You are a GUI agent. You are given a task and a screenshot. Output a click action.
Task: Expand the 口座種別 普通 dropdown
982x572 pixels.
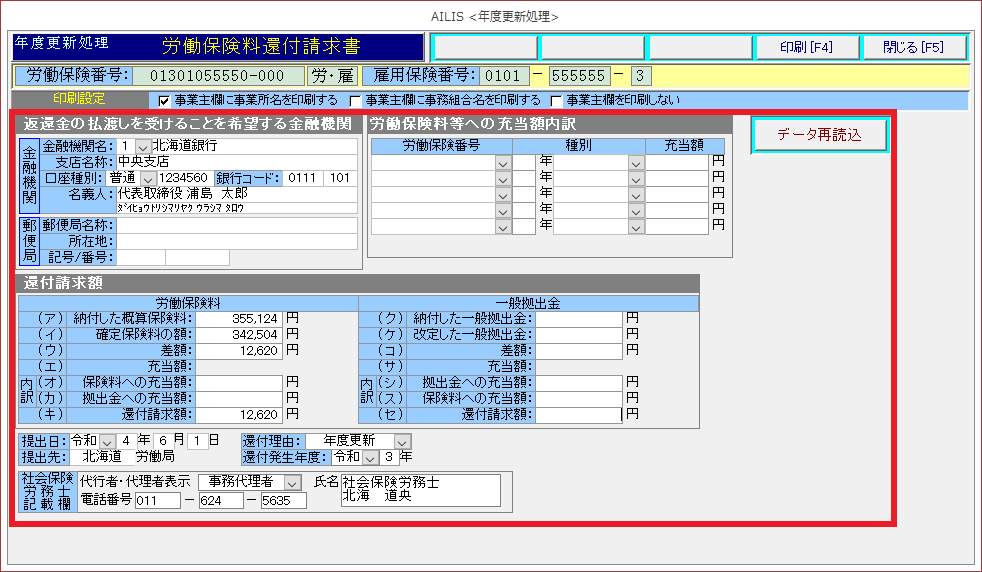coord(148,178)
